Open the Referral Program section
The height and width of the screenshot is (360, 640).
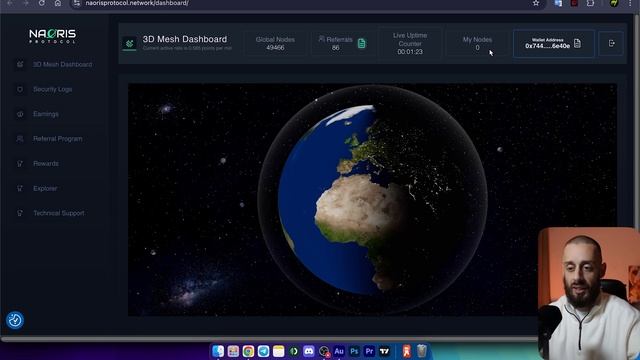point(58,139)
